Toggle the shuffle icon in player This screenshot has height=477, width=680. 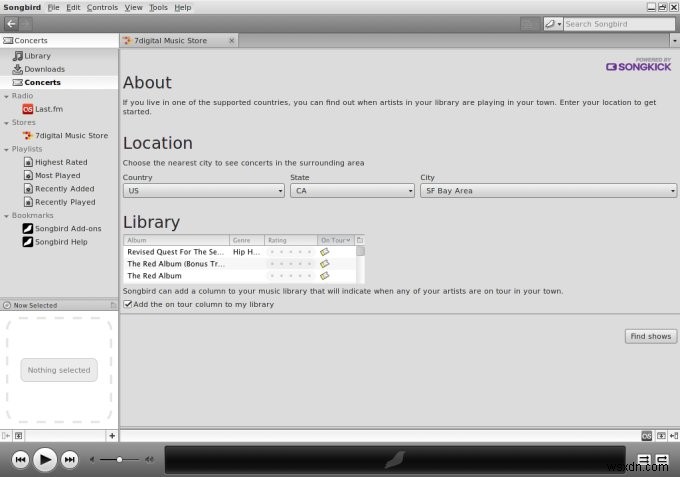[644, 459]
